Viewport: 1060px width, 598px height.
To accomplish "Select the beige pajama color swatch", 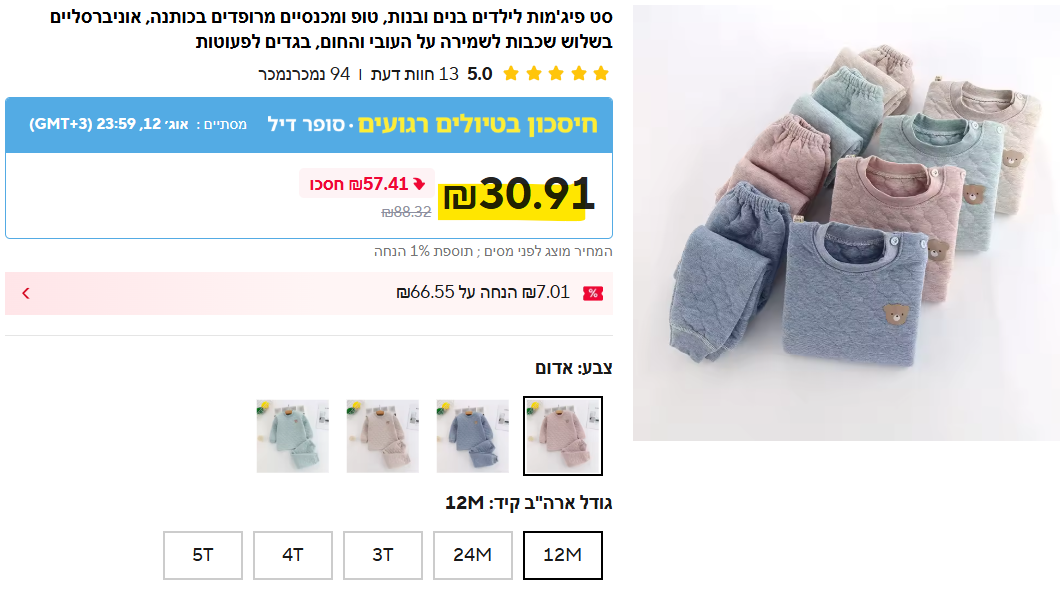I will click(383, 436).
